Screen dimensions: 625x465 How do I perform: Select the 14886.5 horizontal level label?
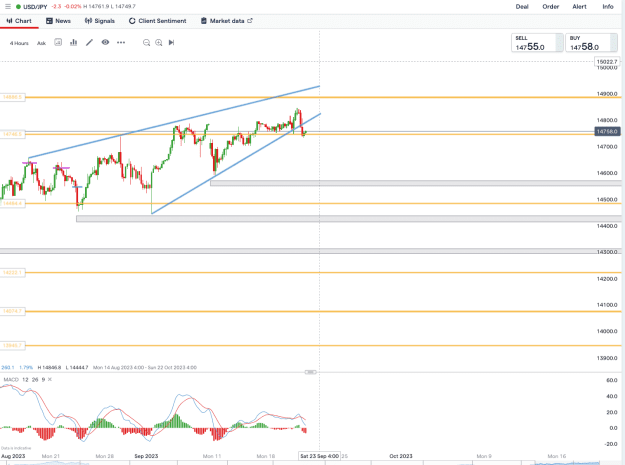pos(12,97)
